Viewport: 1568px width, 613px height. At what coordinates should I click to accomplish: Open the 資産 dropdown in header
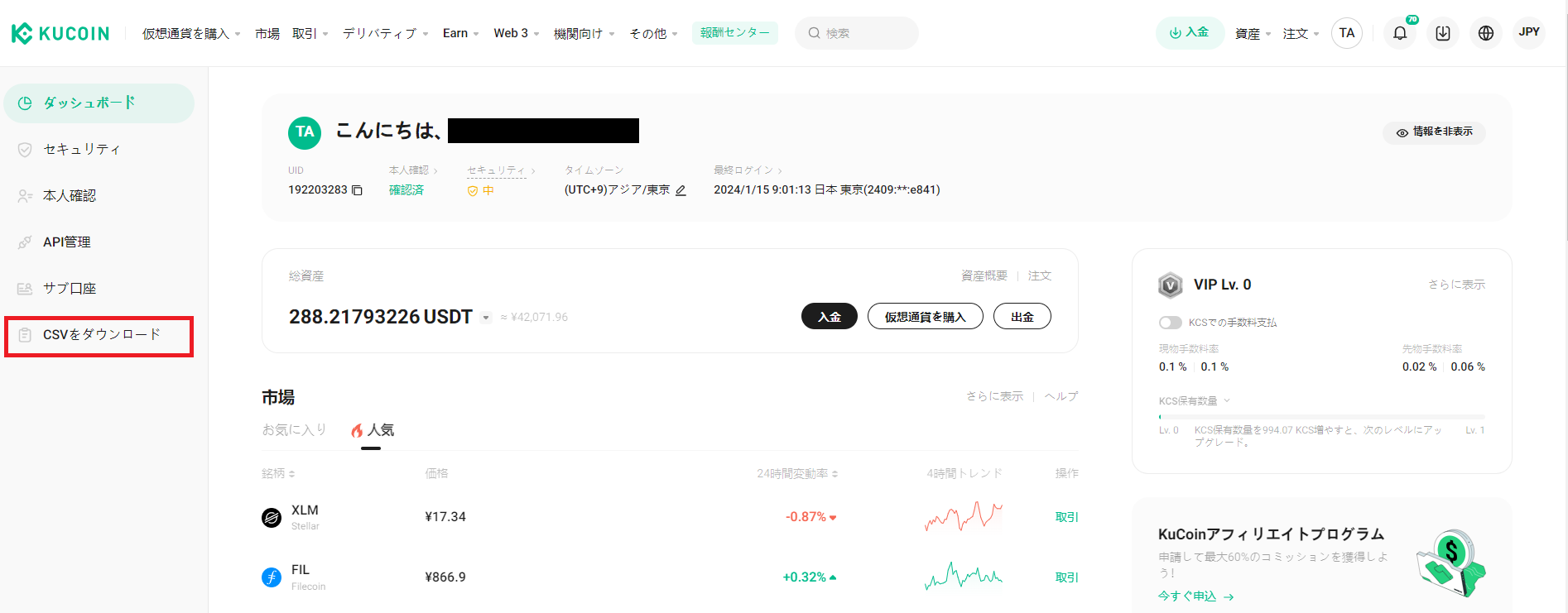pos(1253,34)
